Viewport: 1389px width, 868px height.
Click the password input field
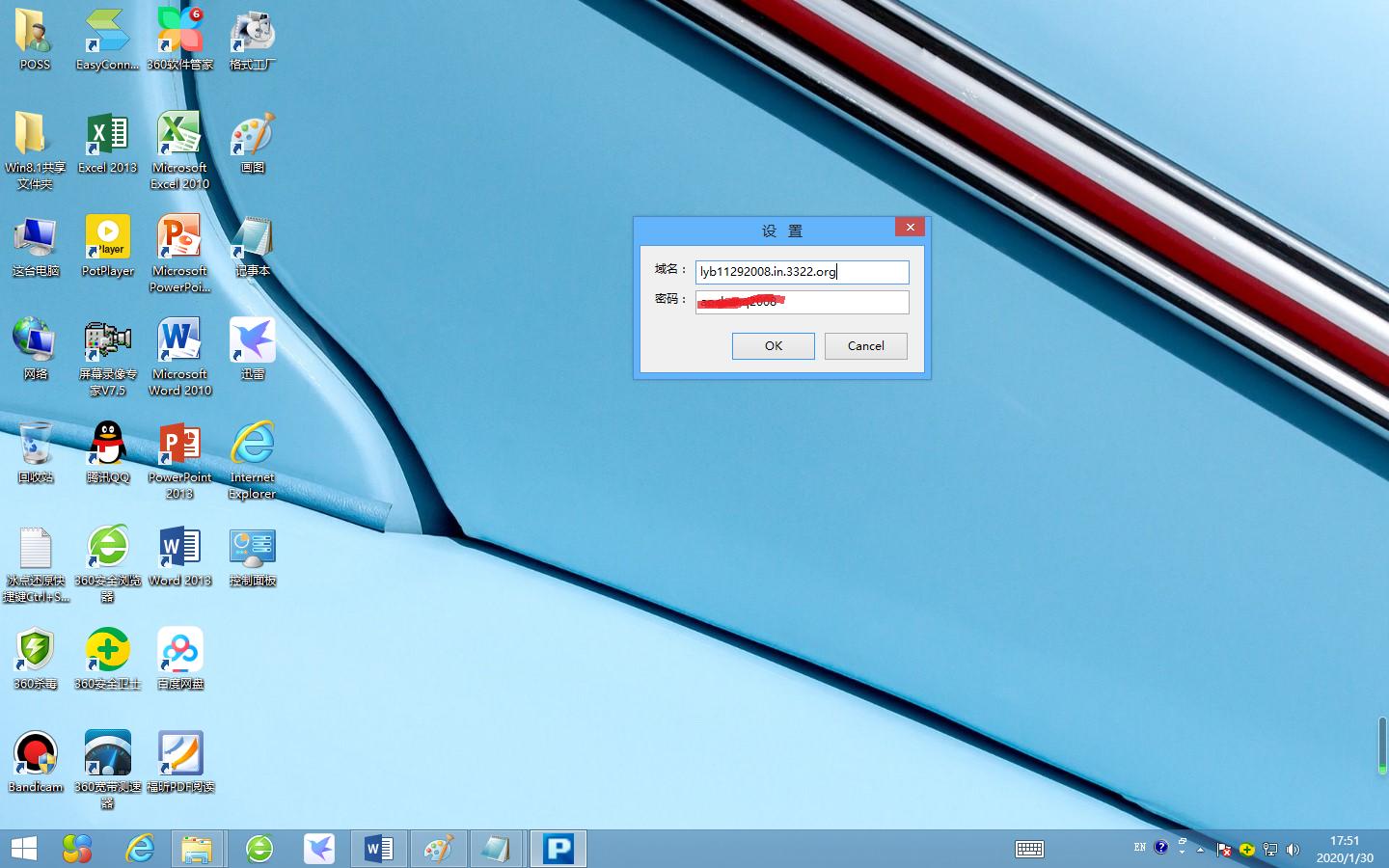point(802,302)
